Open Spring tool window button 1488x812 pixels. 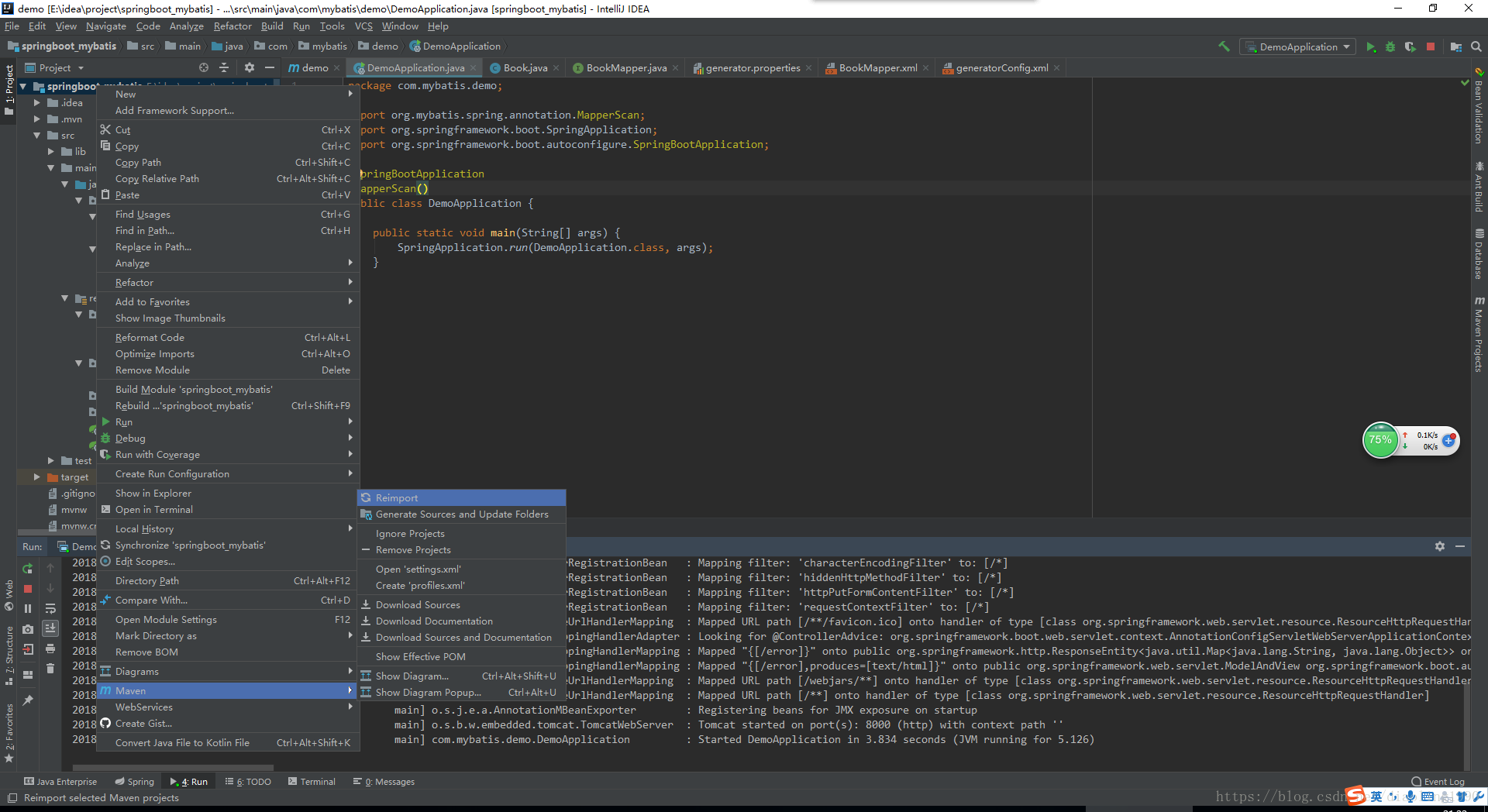134,781
